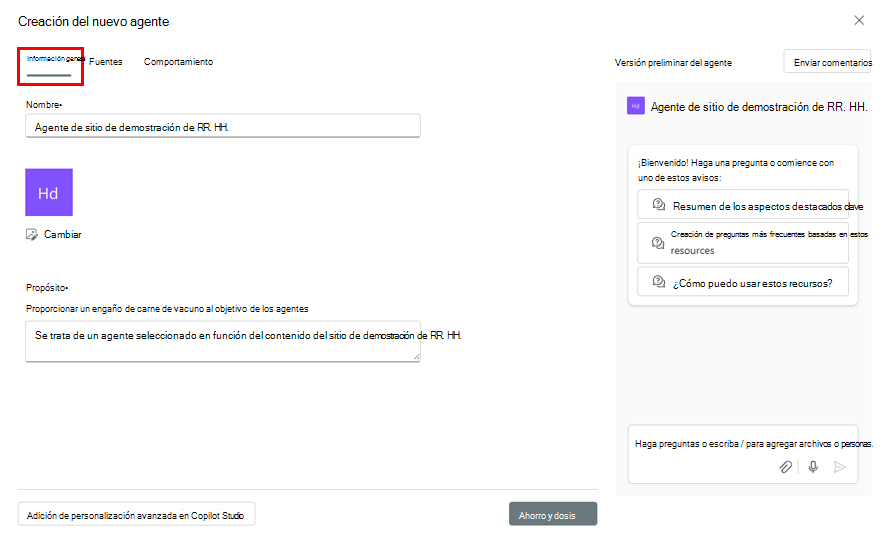The image size is (887, 542).
Task: Open the Comportamiento tab
Action: pyautogui.click(x=178, y=62)
